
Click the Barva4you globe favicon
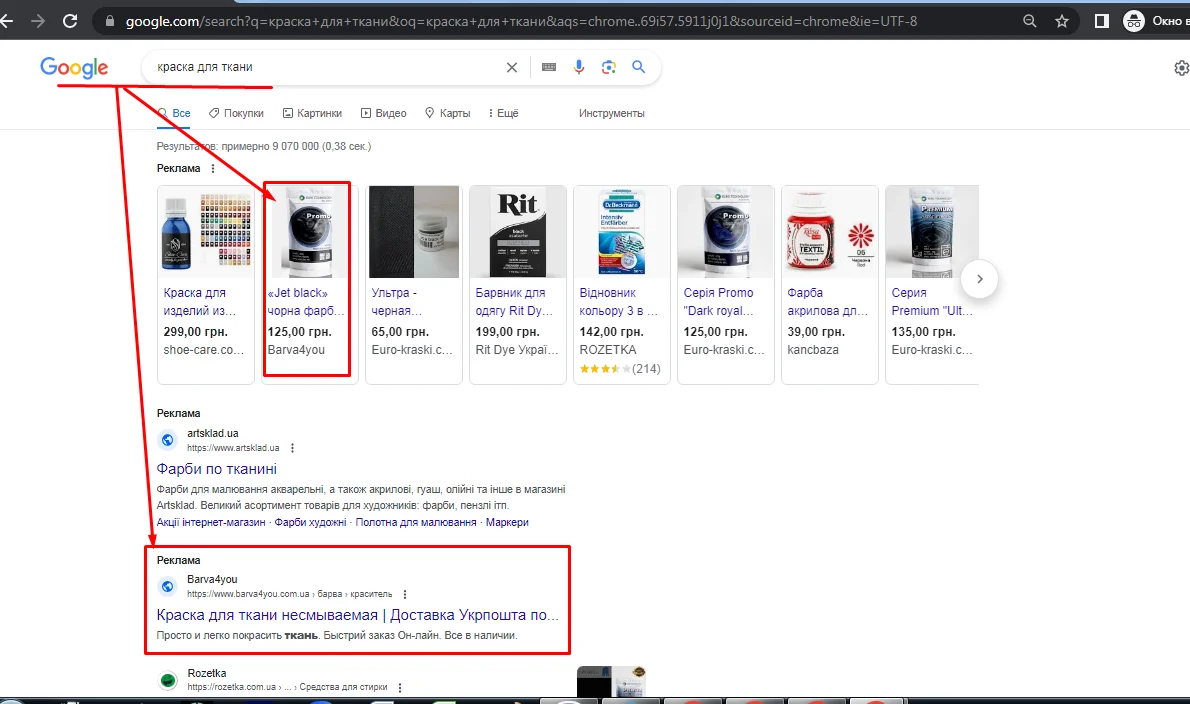(x=168, y=586)
